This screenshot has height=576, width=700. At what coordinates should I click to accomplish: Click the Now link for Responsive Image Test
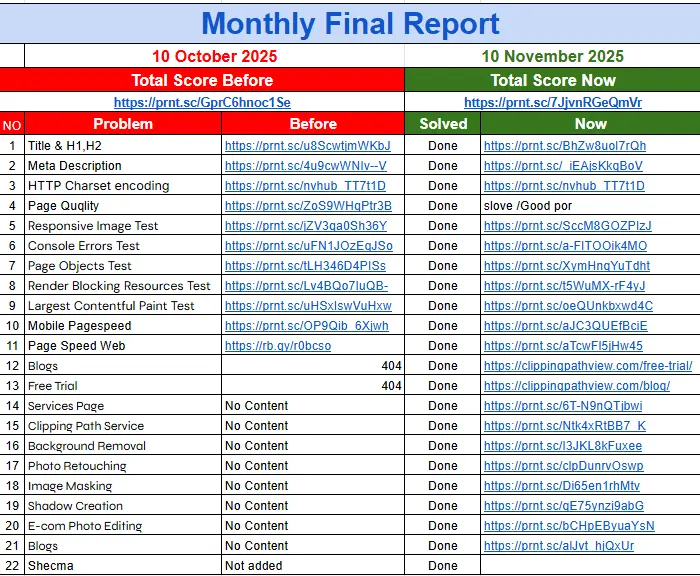[567, 226]
